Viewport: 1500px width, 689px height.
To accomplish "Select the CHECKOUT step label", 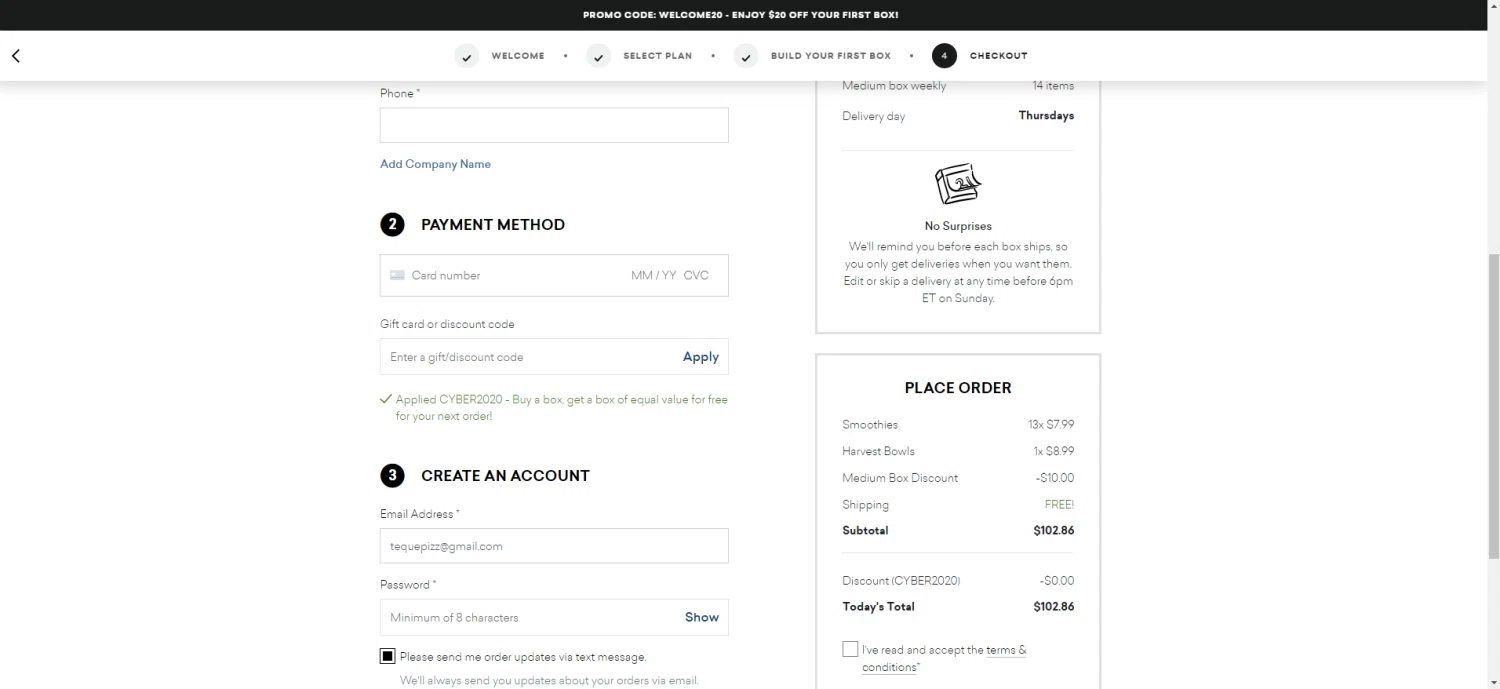I will [998, 56].
